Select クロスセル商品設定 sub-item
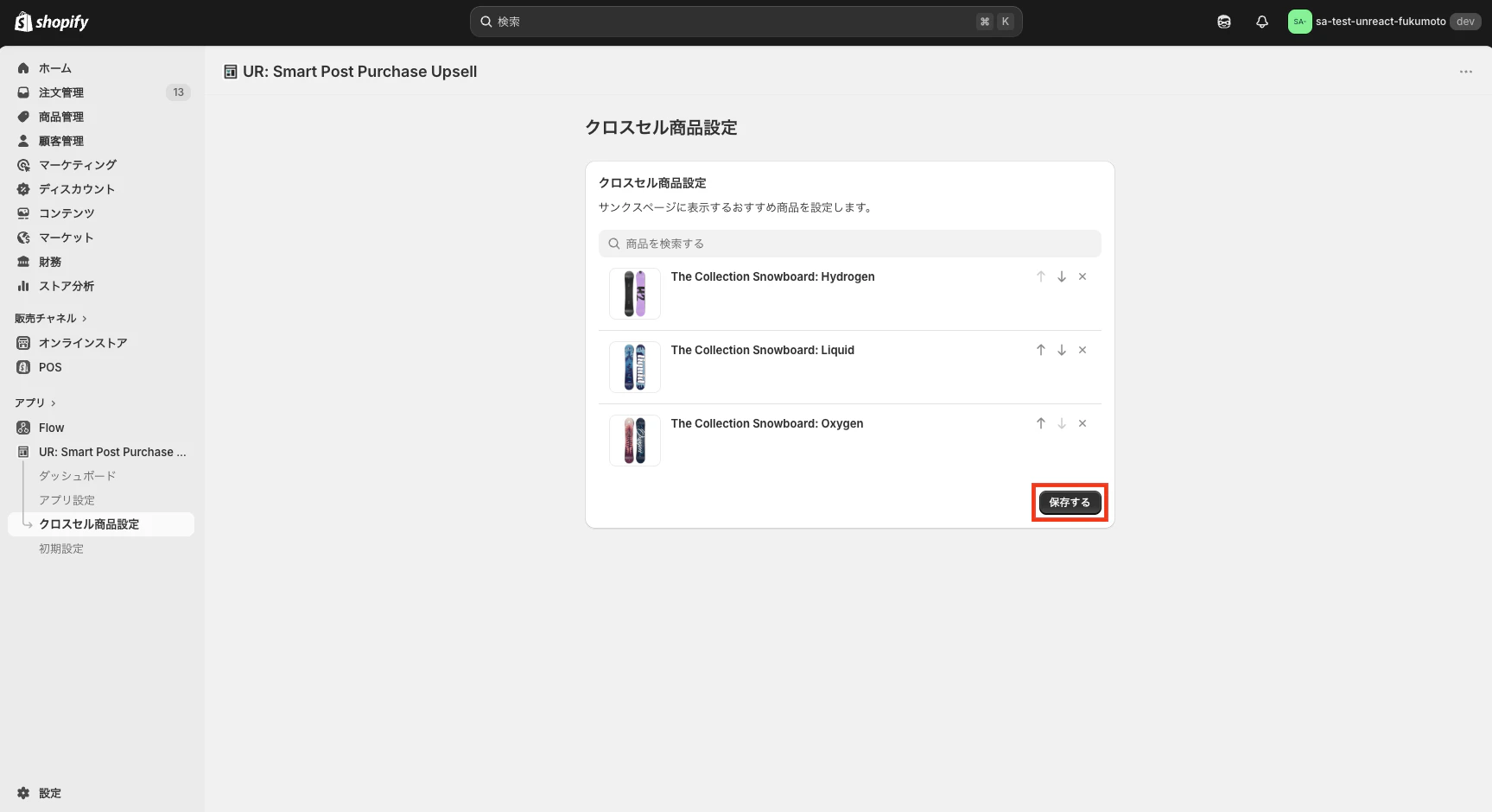The width and height of the screenshot is (1492, 812). click(x=101, y=524)
